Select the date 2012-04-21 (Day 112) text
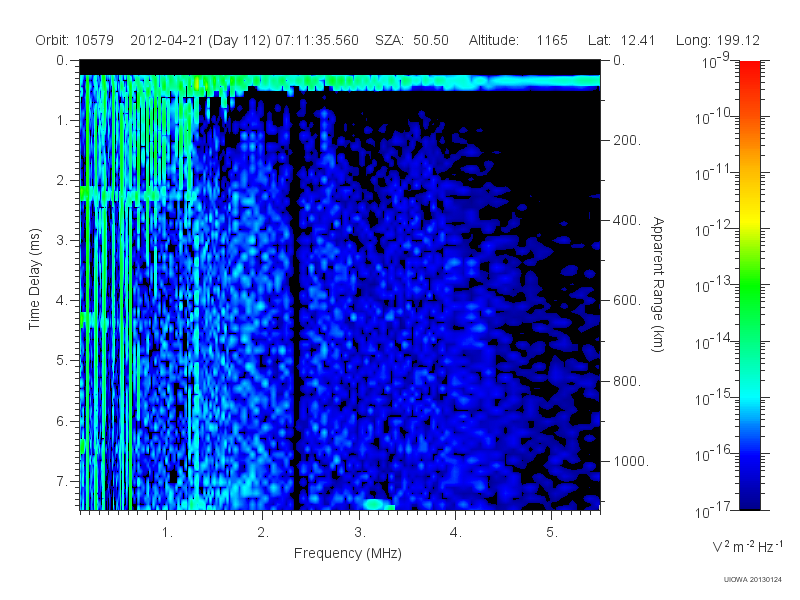 point(201,40)
